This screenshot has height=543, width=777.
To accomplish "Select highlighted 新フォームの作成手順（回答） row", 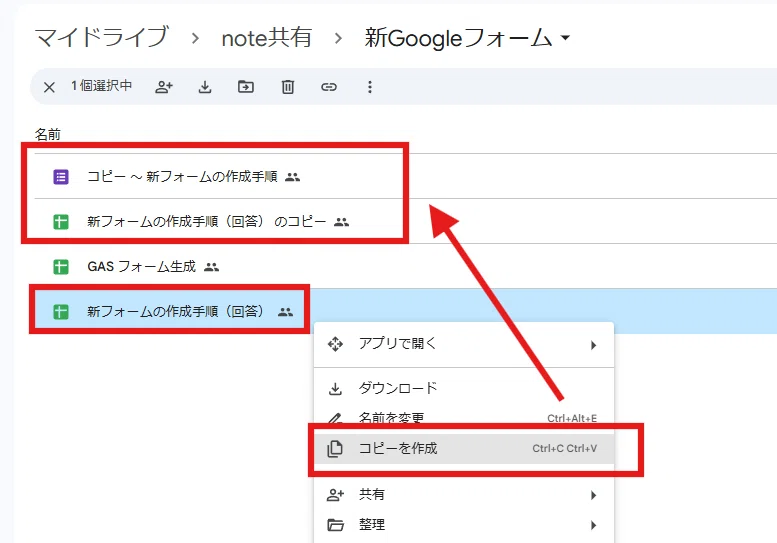I will pyautogui.click(x=405, y=312).
